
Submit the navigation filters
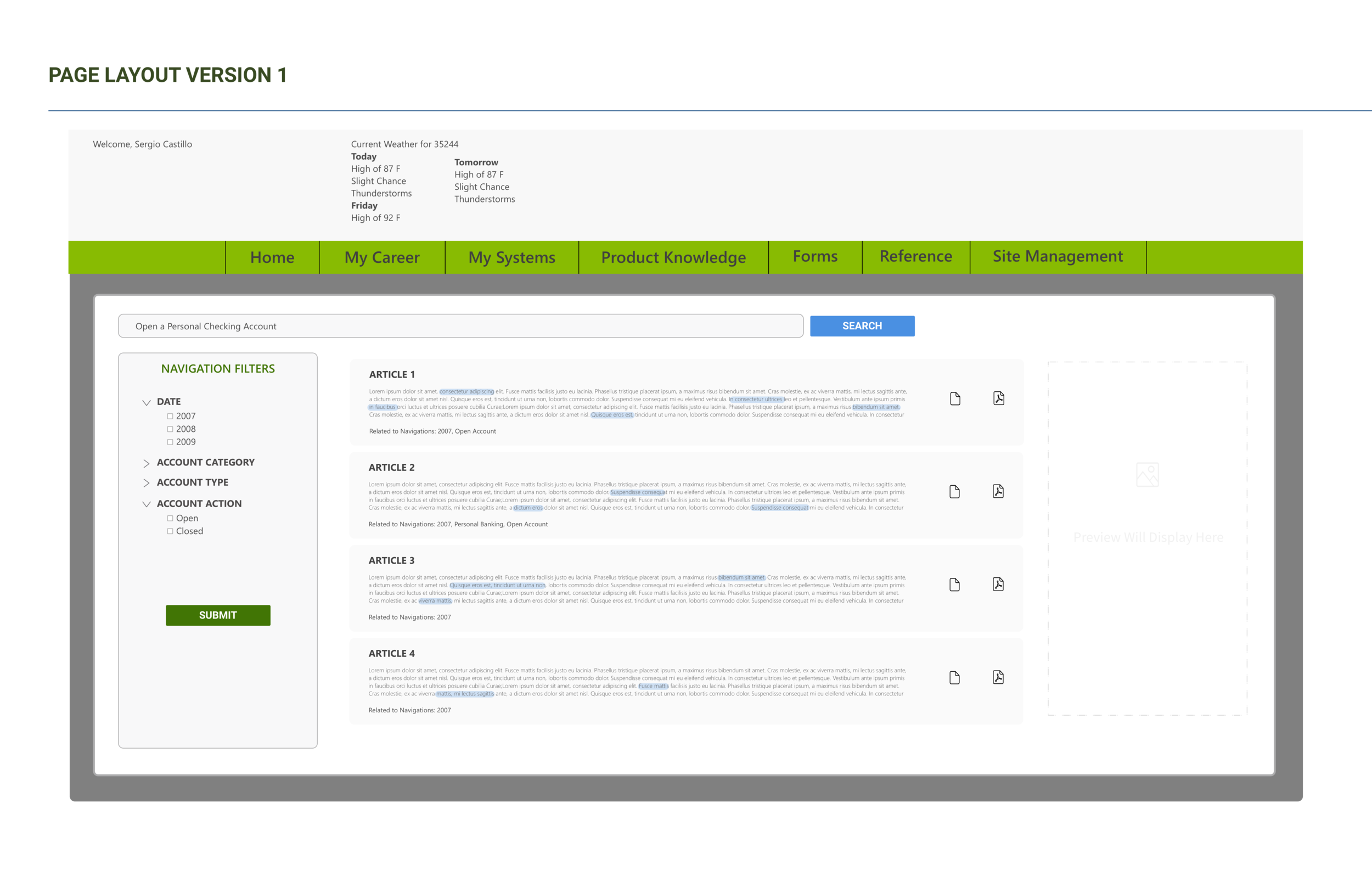(x=217, y=615)
